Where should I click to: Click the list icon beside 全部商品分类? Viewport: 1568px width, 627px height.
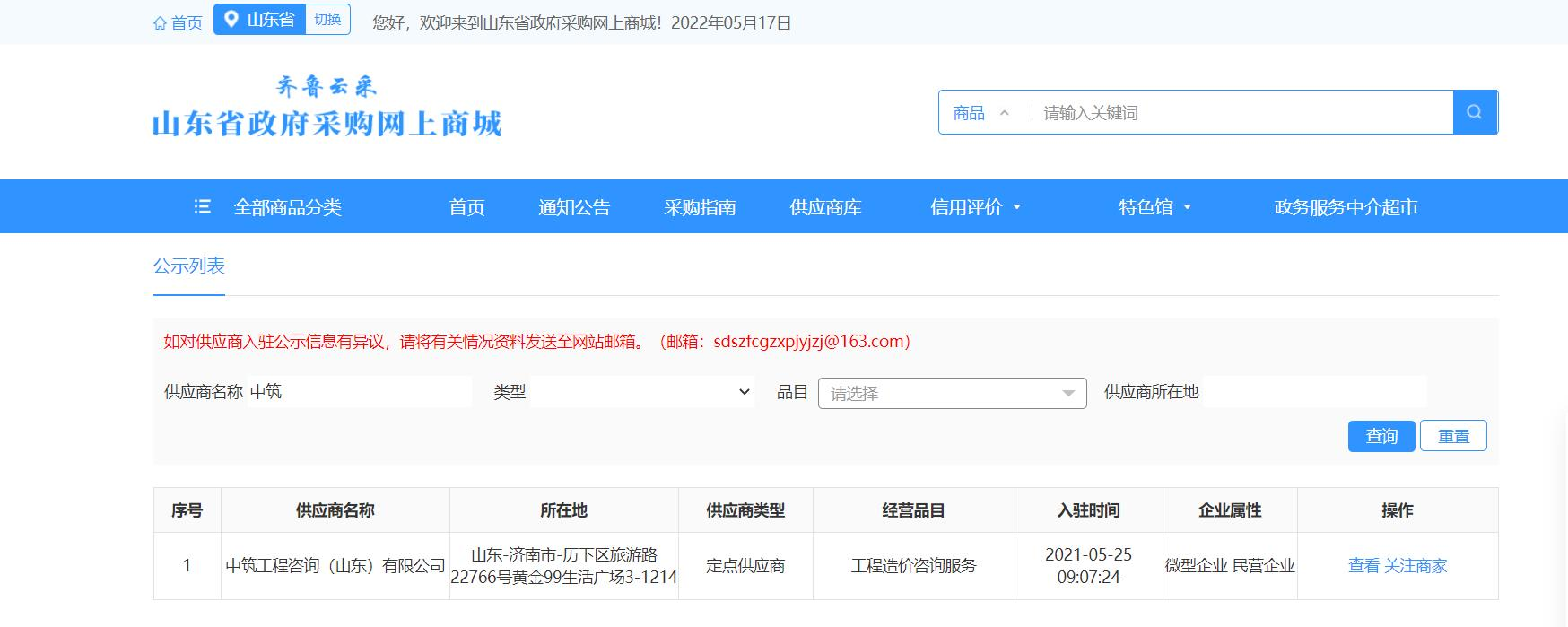[x=203, y=207]
